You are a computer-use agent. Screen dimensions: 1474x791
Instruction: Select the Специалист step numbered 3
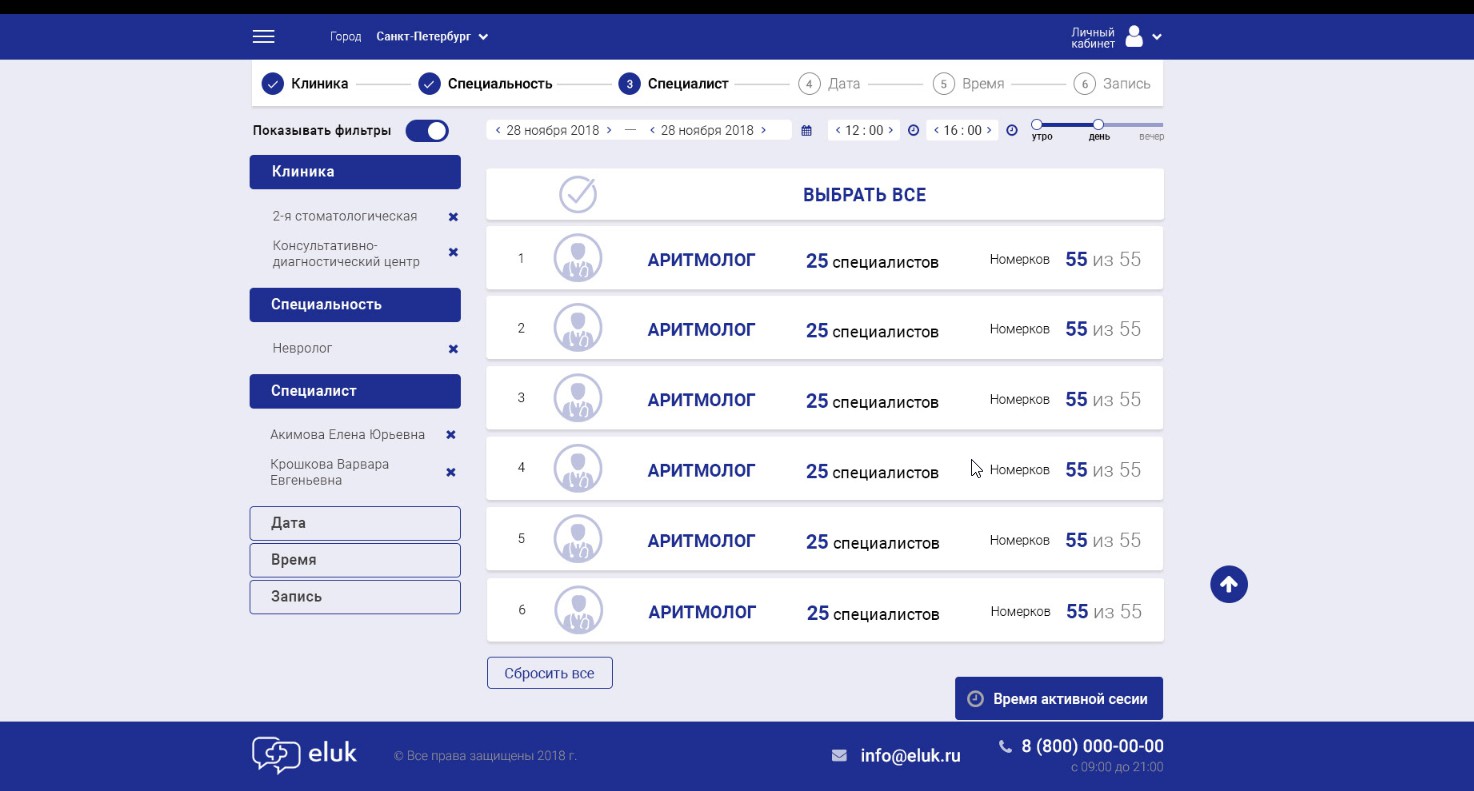[674, 84]
